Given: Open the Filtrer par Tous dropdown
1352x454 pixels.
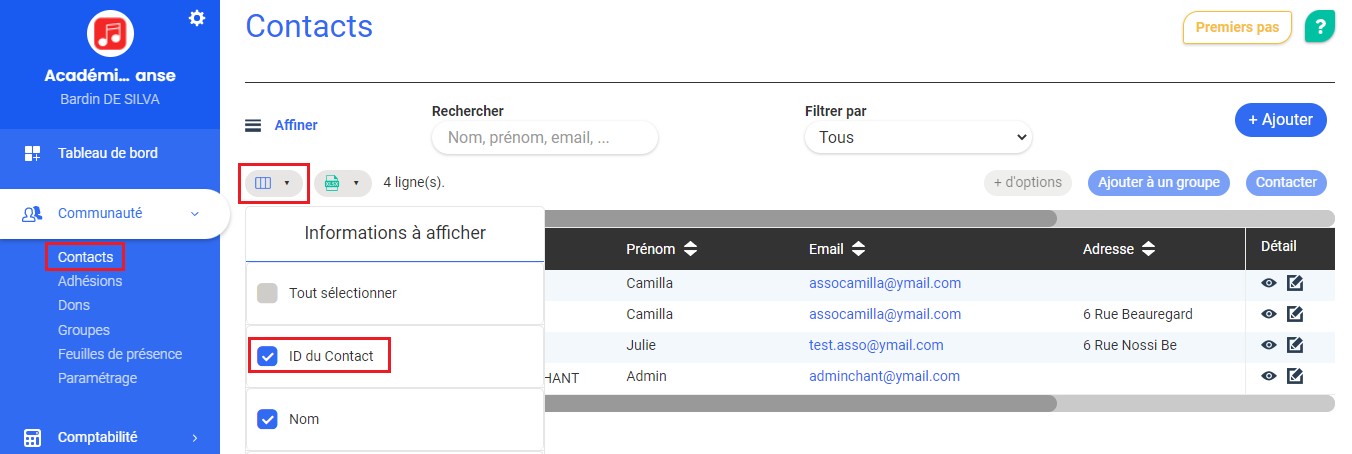Looking at the screenshot, I should click(x=918, y=137).
